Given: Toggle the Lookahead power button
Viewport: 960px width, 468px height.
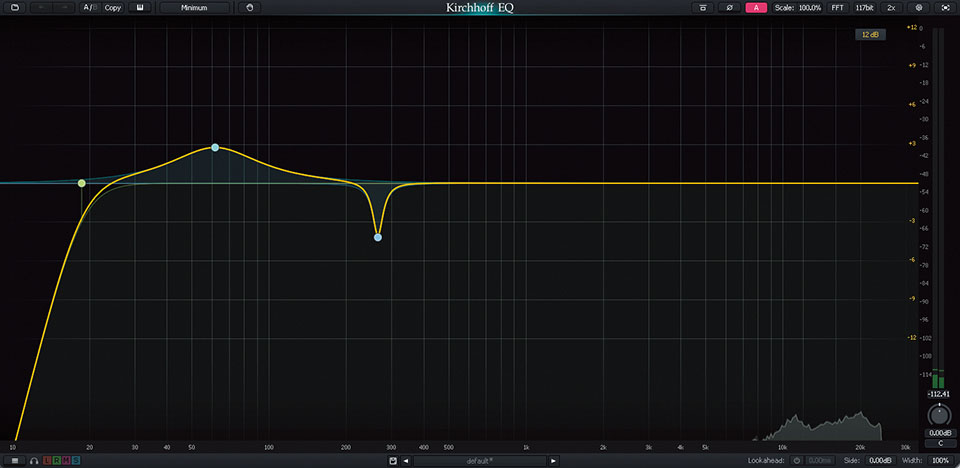Looking at the screenshot, I should click(797, 461).
